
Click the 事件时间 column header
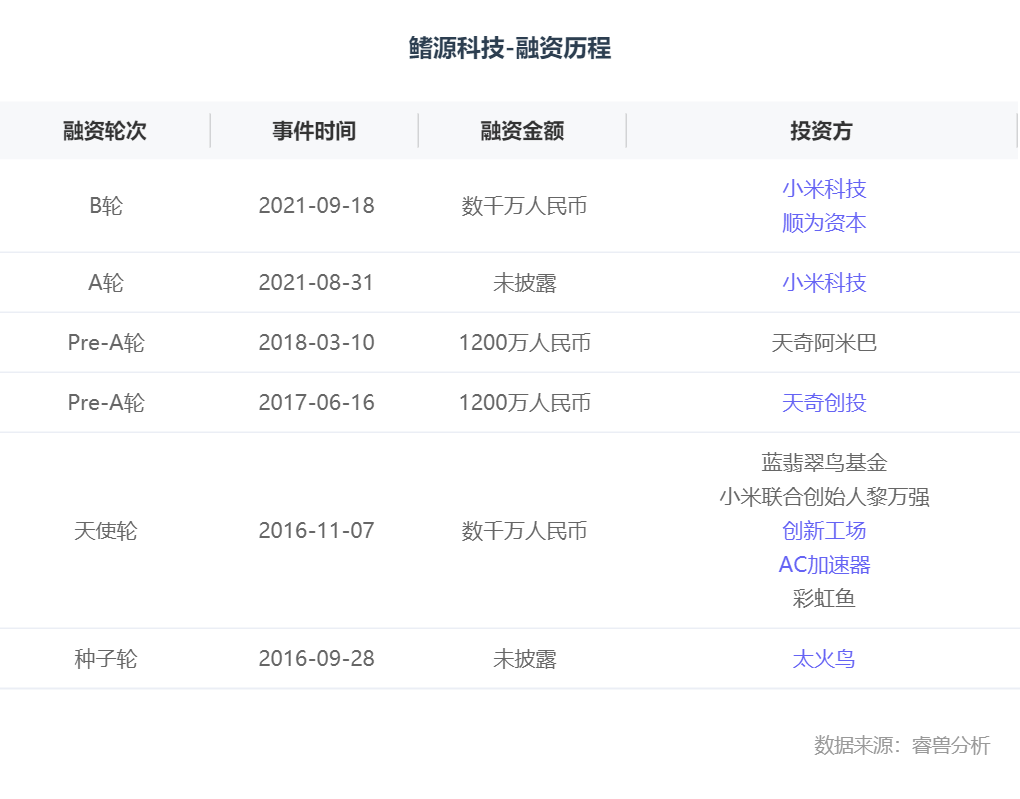314,131
